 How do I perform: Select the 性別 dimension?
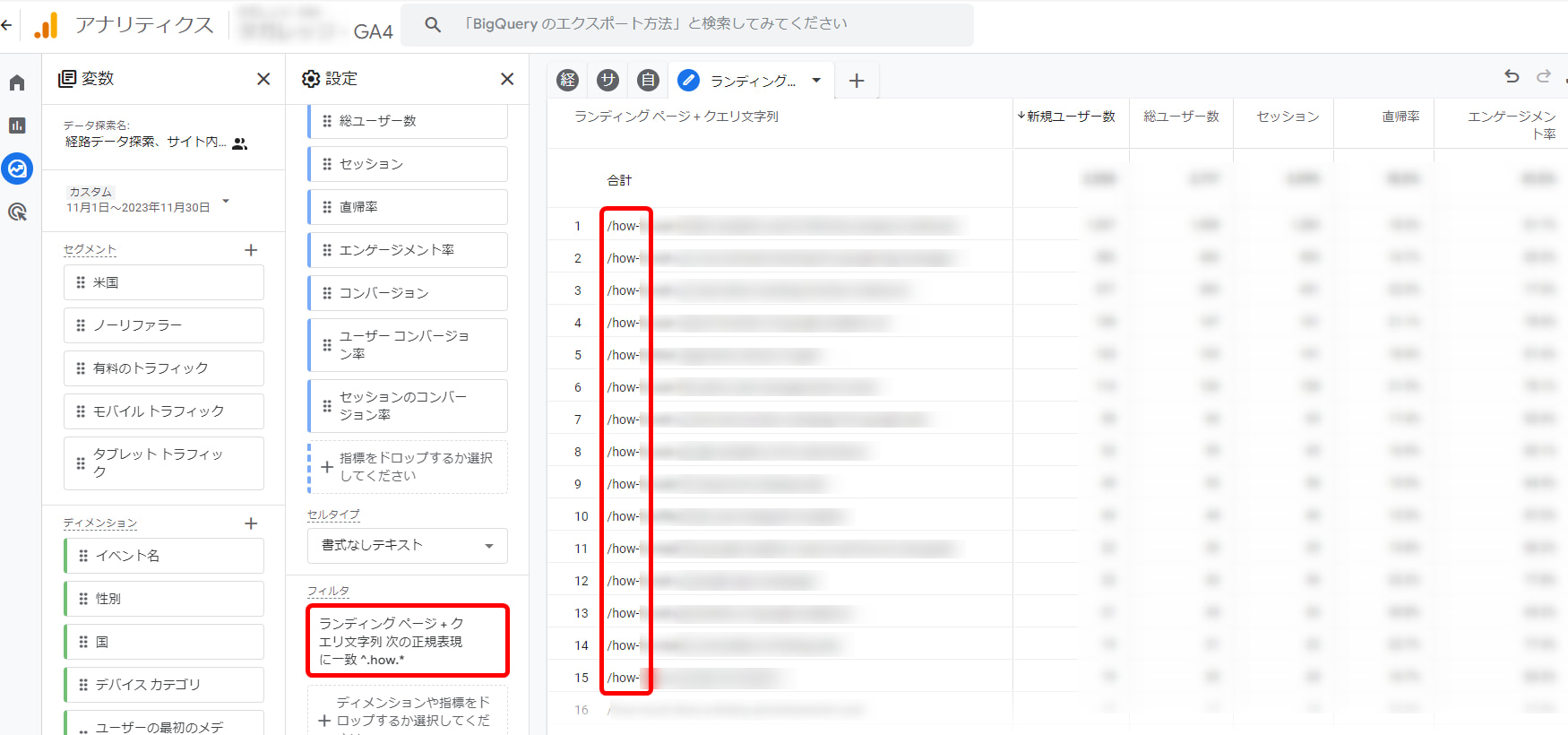point(164,599)
